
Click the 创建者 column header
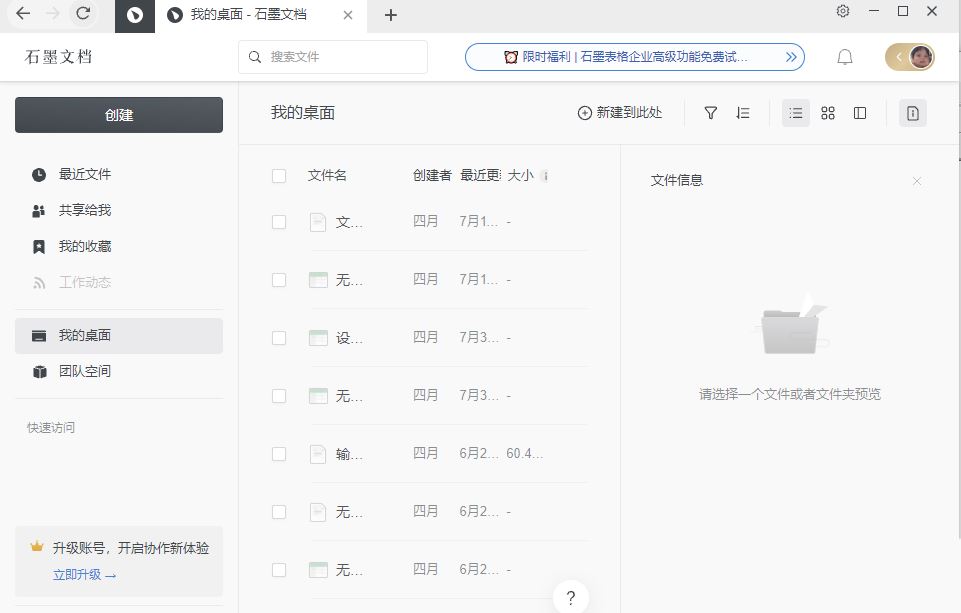pos(432,175)
